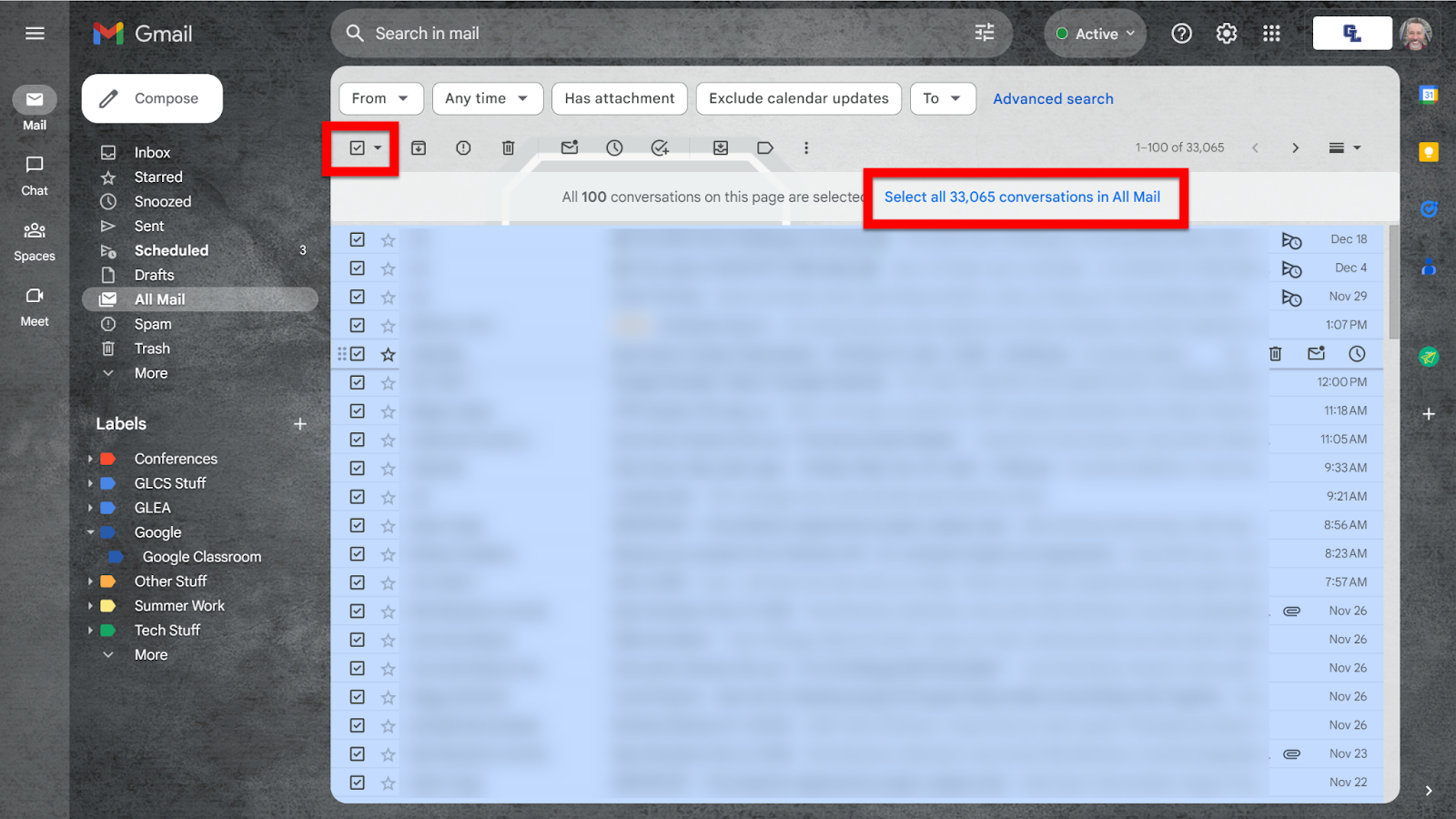Open the Settings gear icon
Screen dimensions: 1456x819
click(1227, 34)
